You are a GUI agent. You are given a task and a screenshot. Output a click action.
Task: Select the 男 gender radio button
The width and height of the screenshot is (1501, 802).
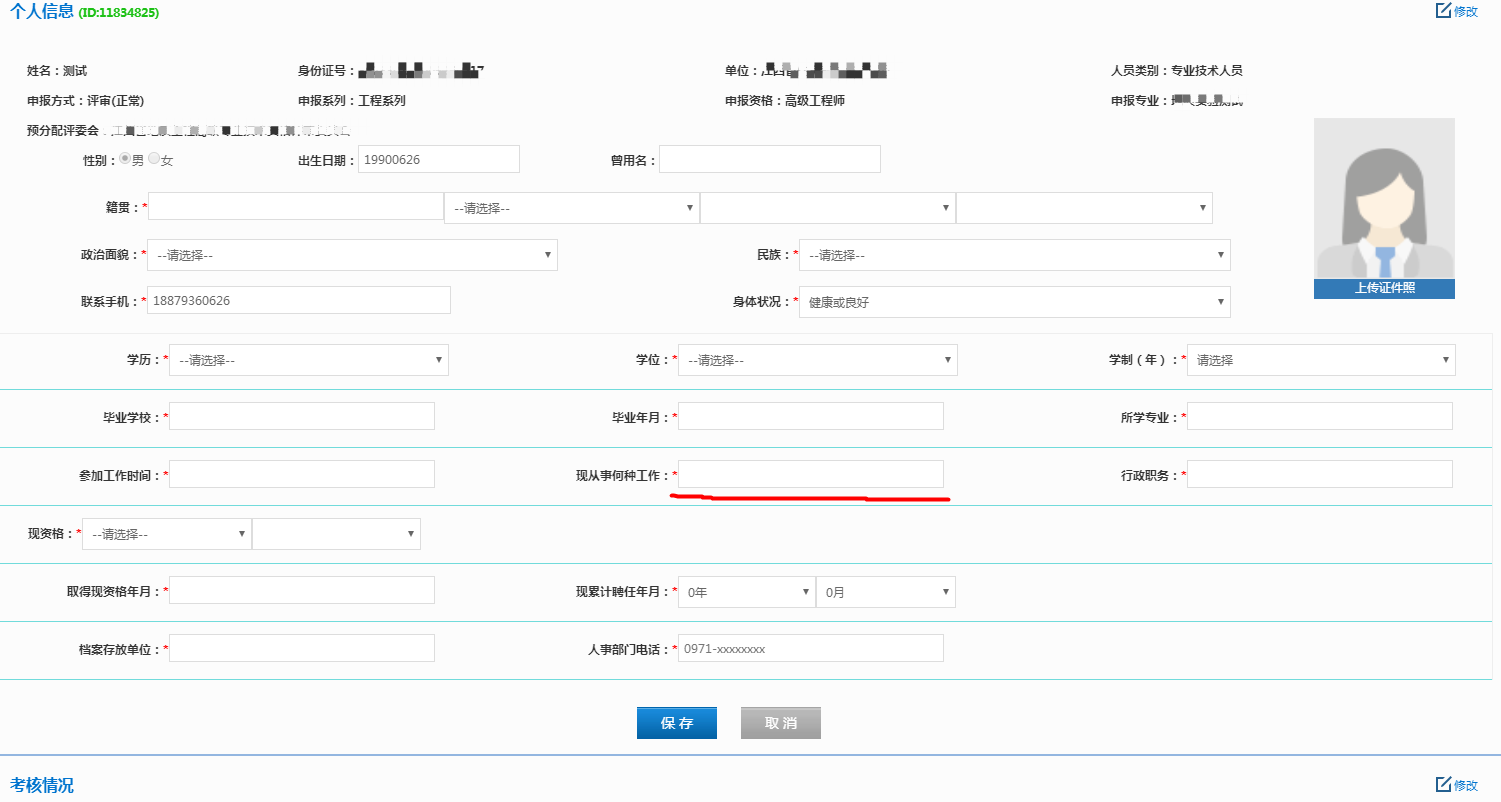[125, 159]
